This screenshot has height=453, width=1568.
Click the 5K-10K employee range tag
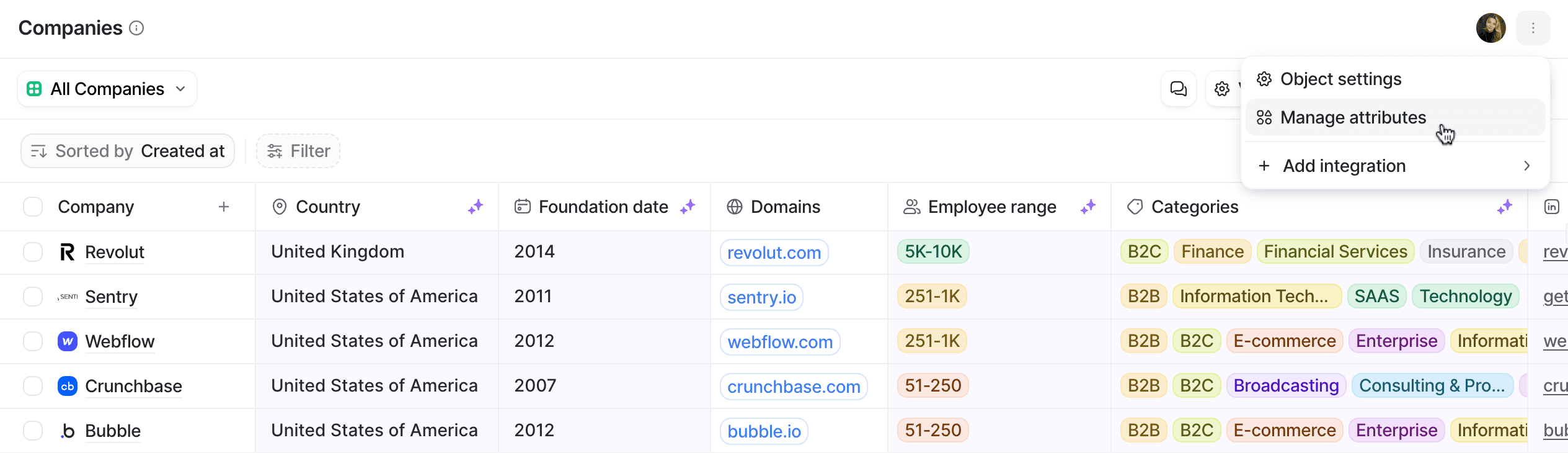[933, 251]
